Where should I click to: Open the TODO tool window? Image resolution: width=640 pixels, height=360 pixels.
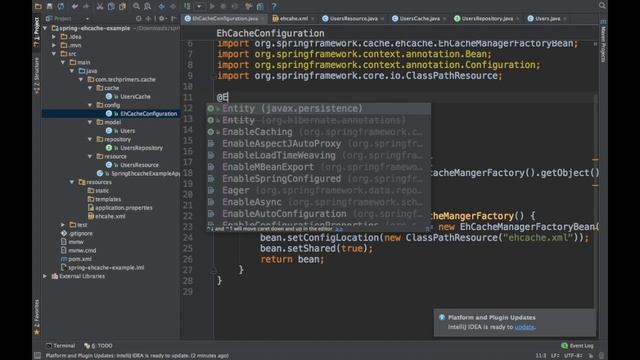pos(98,346)
